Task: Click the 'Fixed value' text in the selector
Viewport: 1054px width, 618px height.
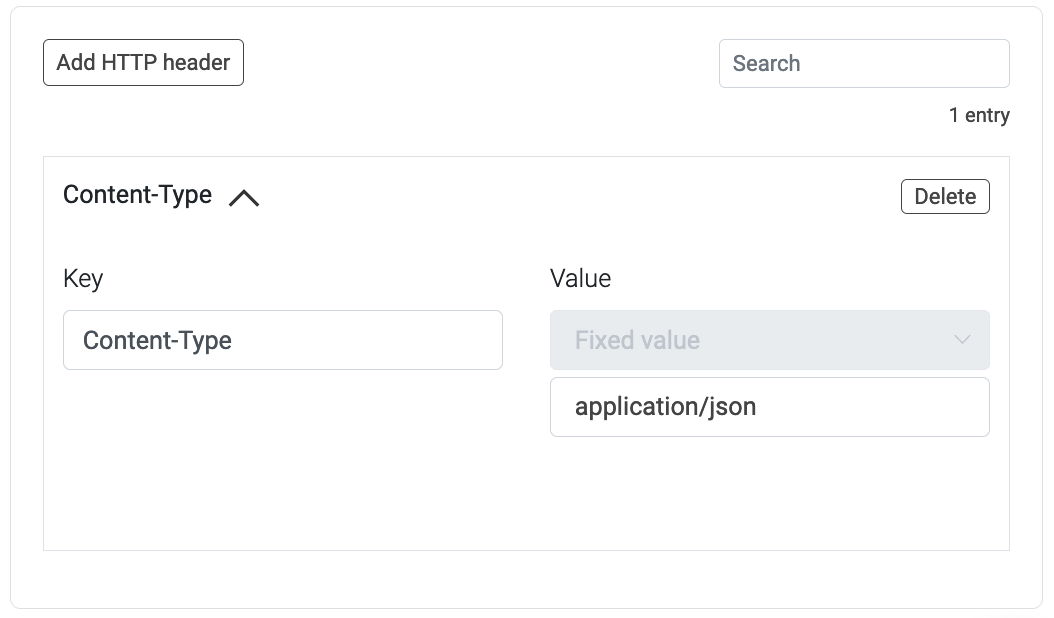Action: point(637,340)
